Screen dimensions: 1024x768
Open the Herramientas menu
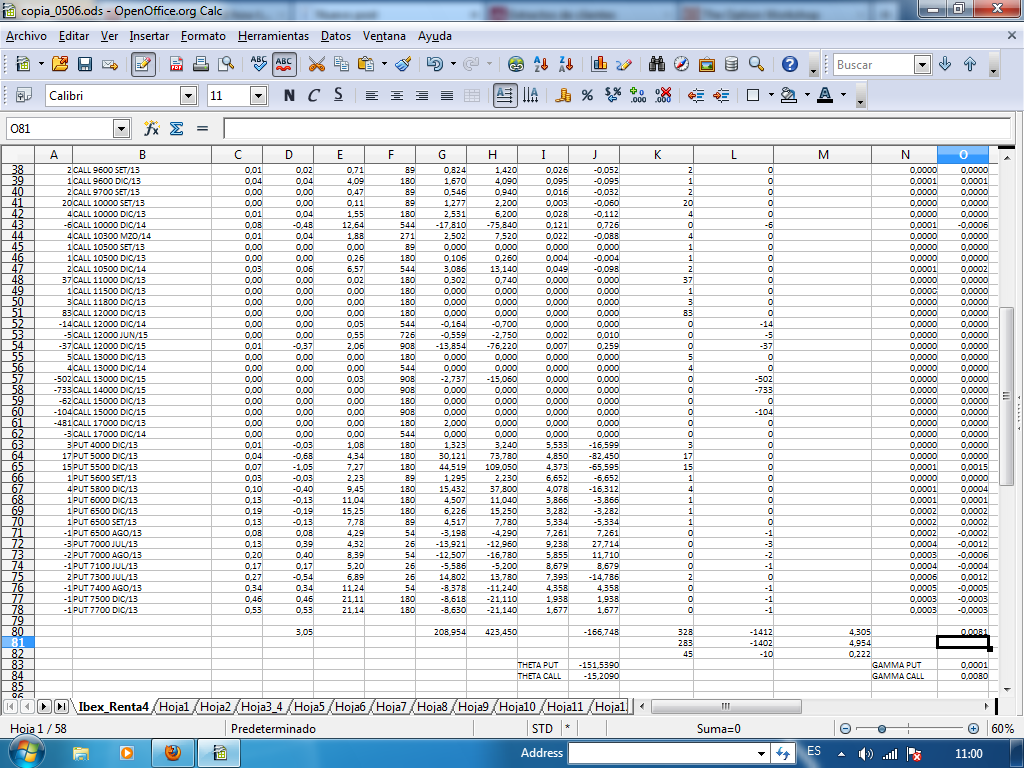pyautogui.click(x=273, y=36)
